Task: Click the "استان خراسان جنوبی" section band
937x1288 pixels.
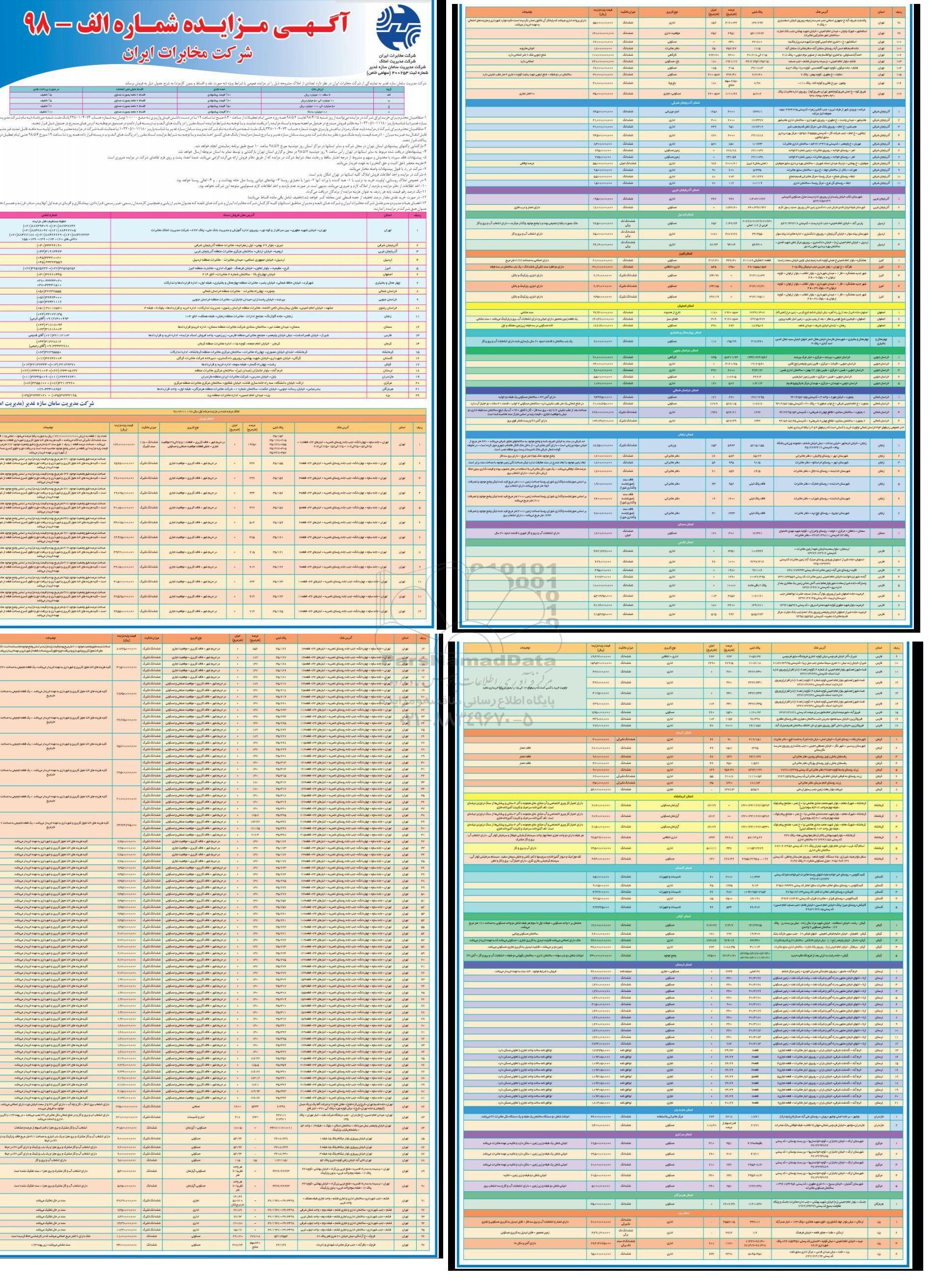Action: click(x=686, y=350)
